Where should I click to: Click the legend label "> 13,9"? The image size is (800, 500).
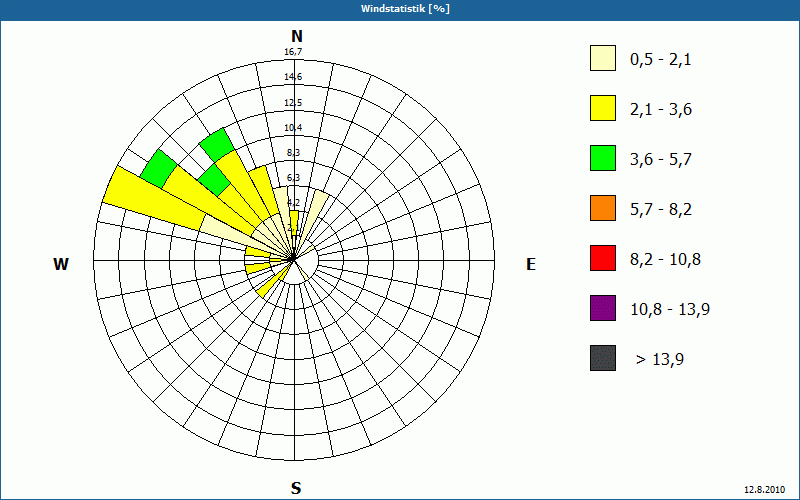(660, 360)
